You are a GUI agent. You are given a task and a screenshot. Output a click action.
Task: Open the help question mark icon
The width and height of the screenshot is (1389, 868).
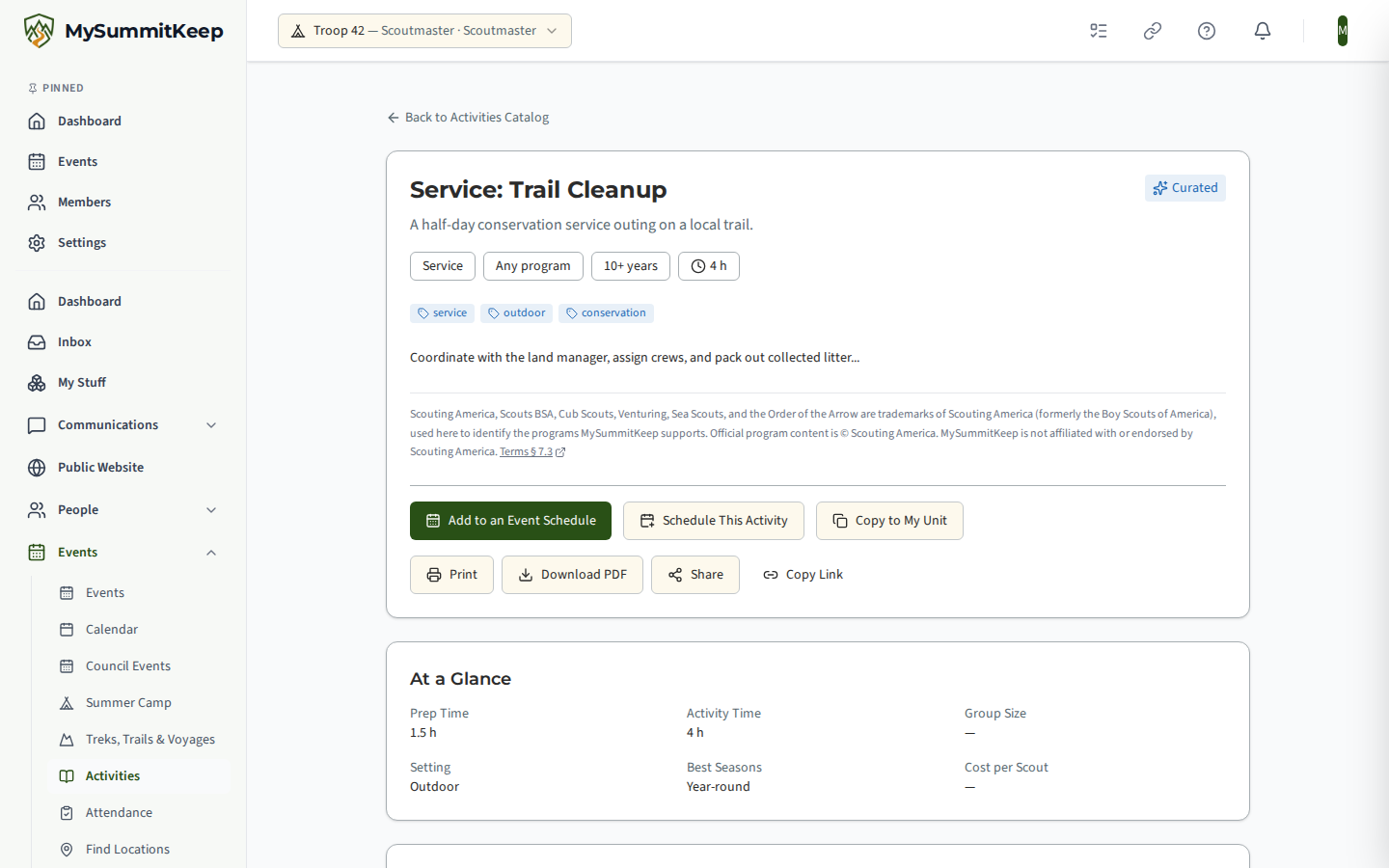click(1207, 31)
